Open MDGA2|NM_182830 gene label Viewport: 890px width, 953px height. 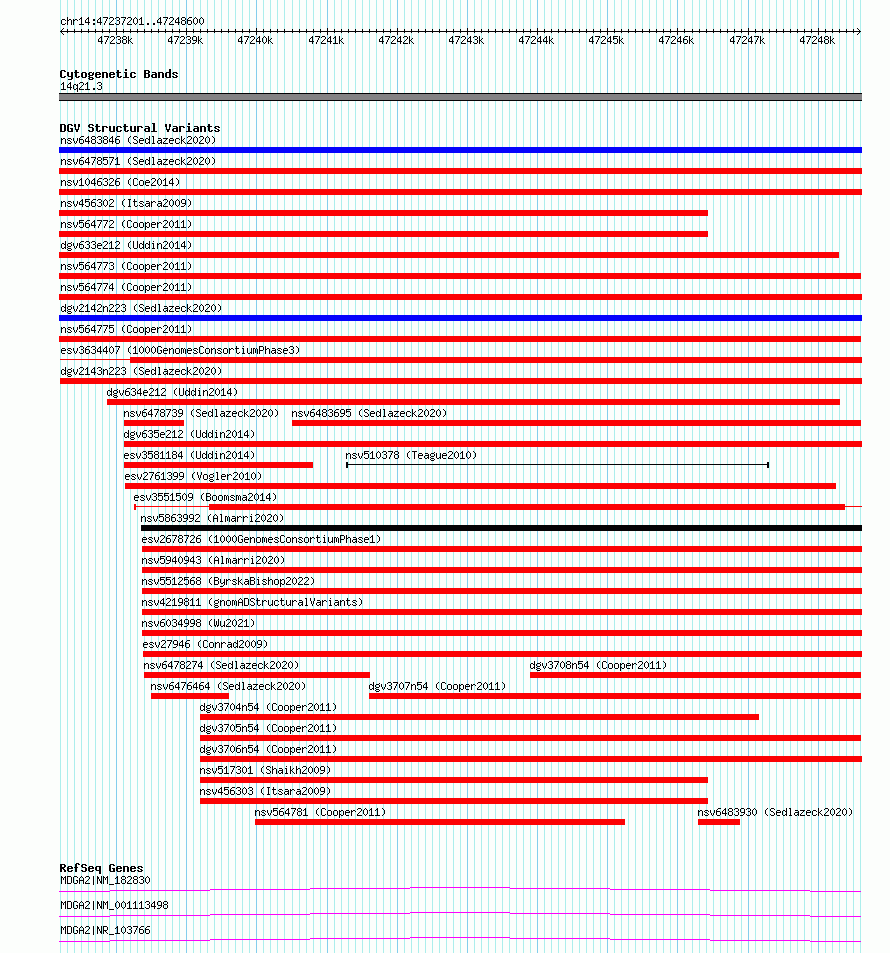coord(105,880)
